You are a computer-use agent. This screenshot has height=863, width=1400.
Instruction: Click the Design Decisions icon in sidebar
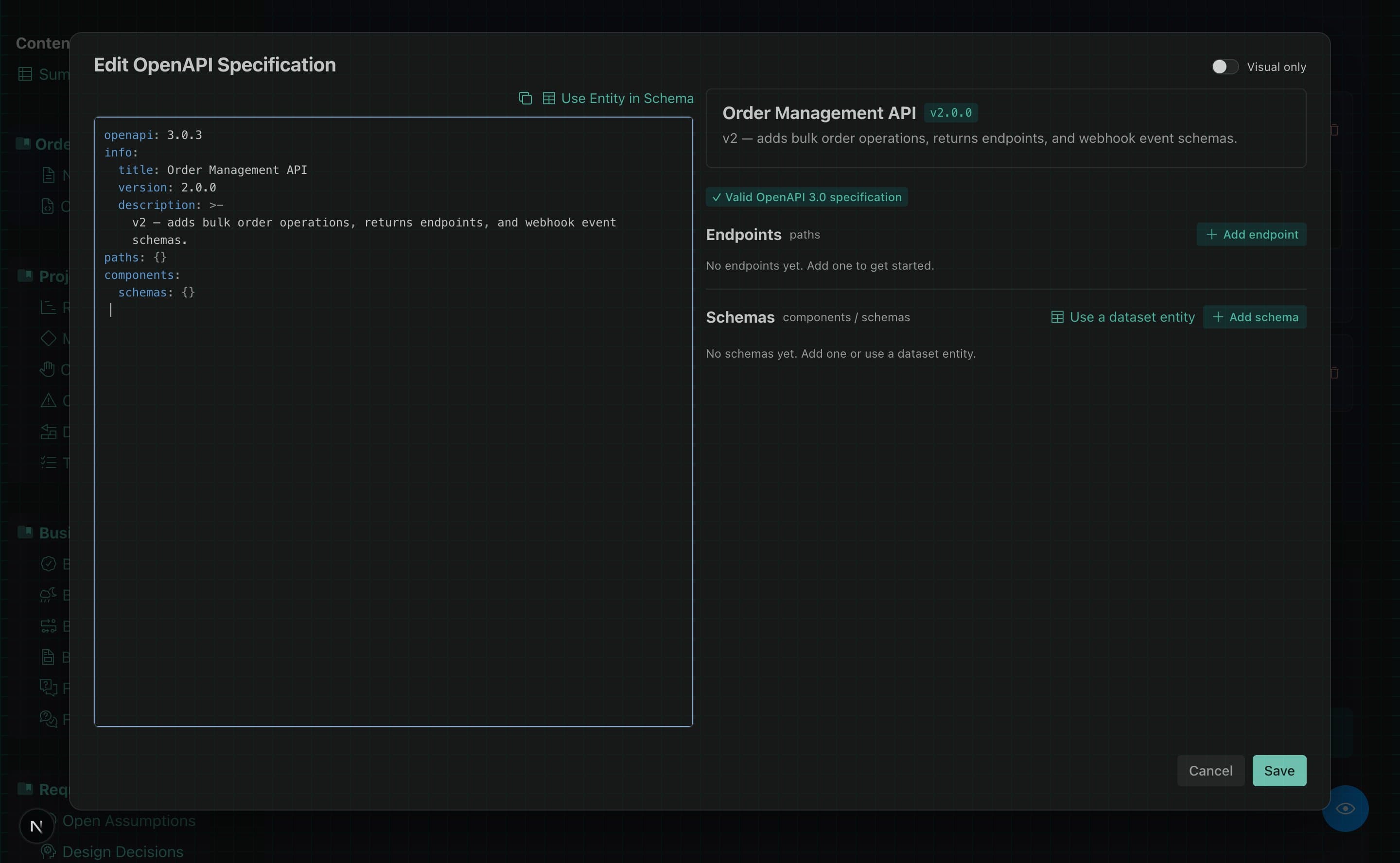tap(48, 852)
